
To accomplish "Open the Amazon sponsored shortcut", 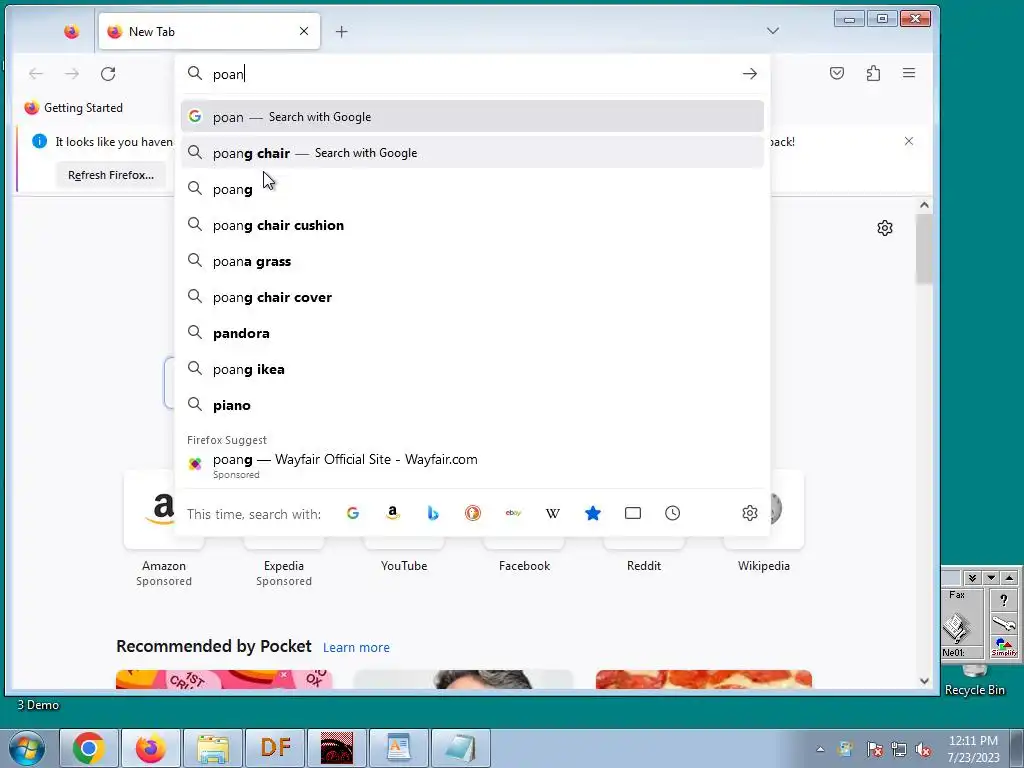I will (x=164, y=529).
